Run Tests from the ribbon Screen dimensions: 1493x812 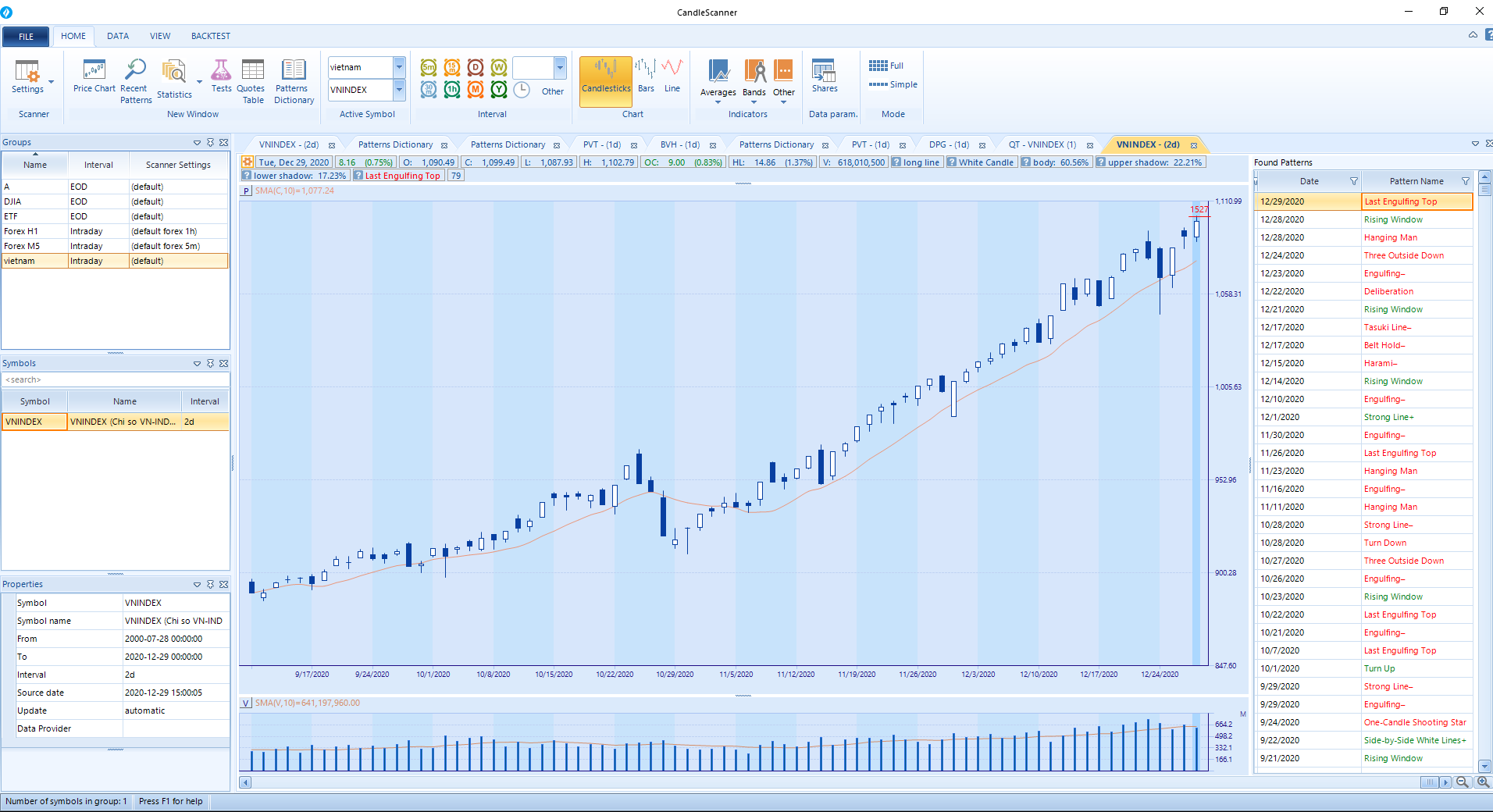[221, 76]
